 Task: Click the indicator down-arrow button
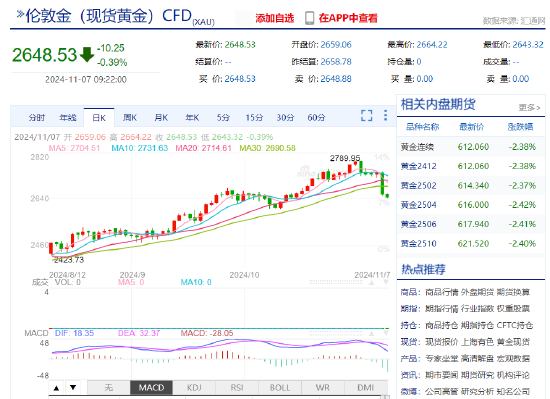click(73, 388)
